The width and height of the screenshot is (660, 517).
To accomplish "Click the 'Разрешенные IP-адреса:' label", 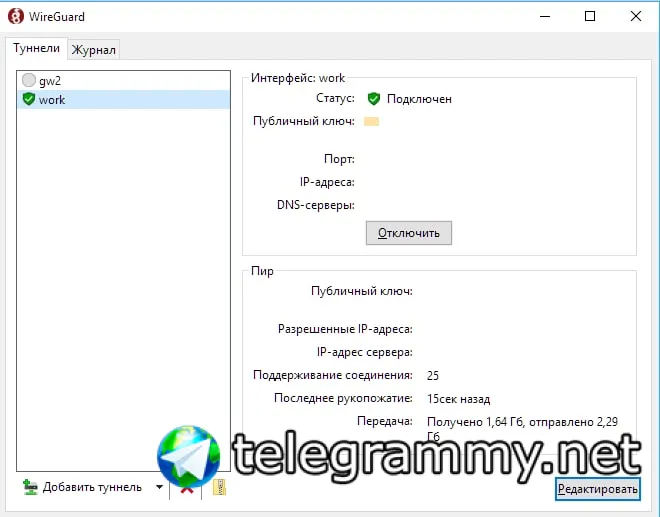I will pyautogui.click(x=345, y=329).
